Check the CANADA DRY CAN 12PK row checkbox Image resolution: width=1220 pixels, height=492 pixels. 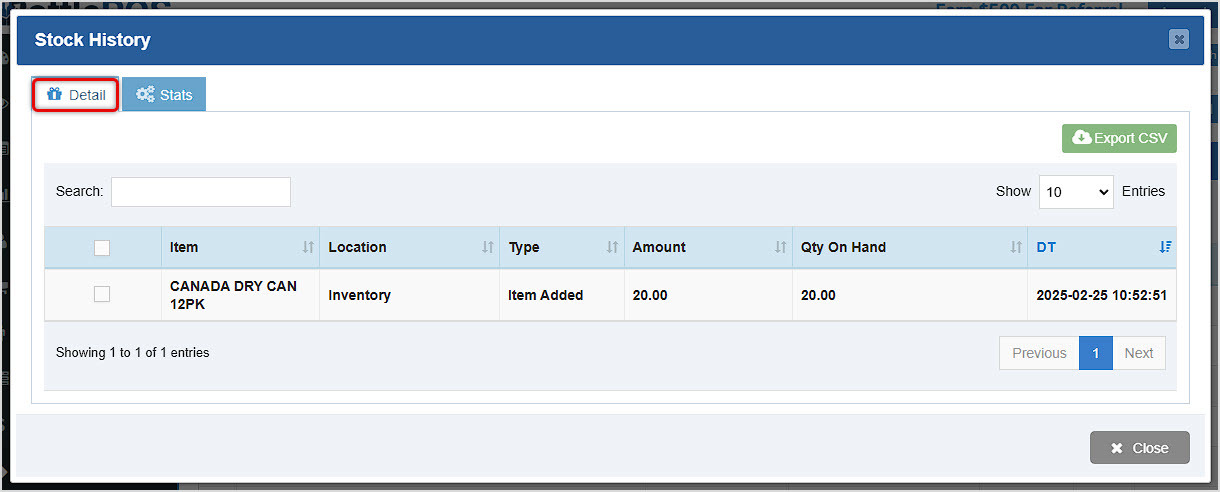coord(102,294)
